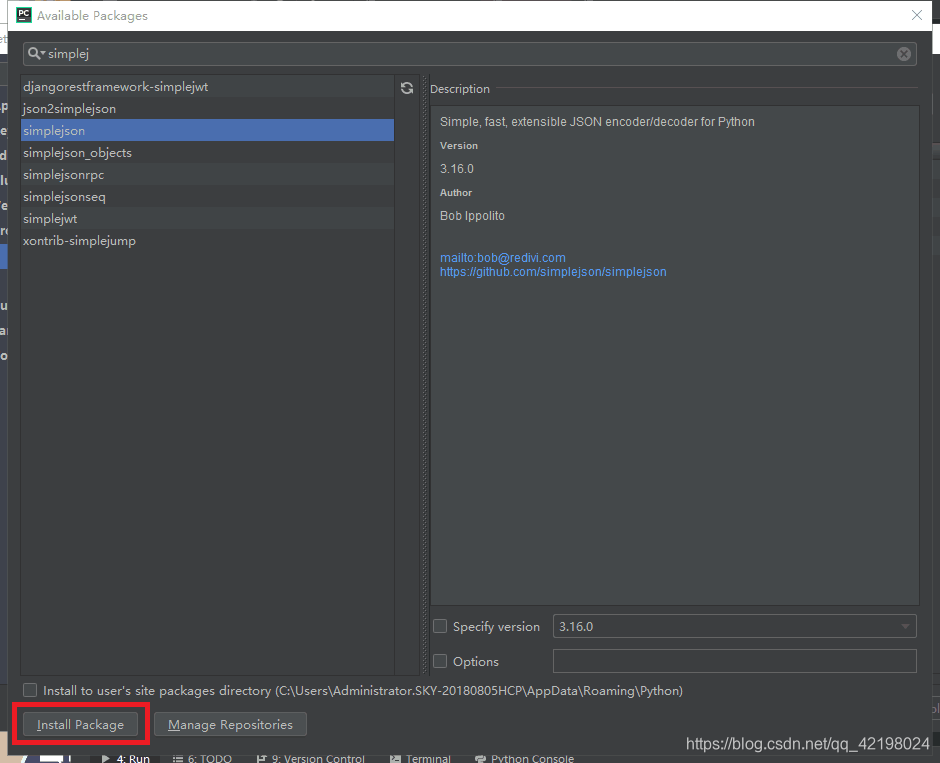Close the Available Packages dialog
The height and width of the screenshot is (763, 940).
[917, 15]
